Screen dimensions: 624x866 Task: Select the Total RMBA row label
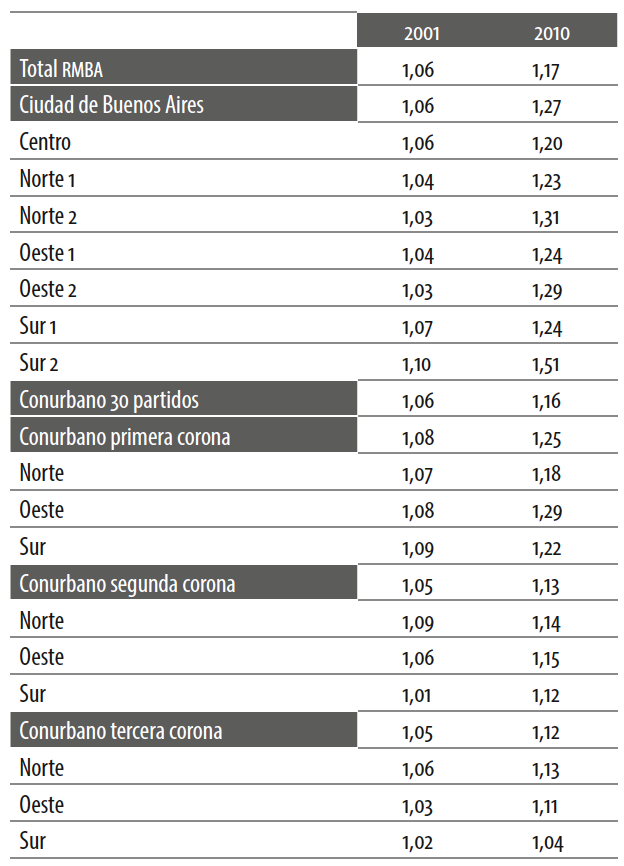point(62,69)
